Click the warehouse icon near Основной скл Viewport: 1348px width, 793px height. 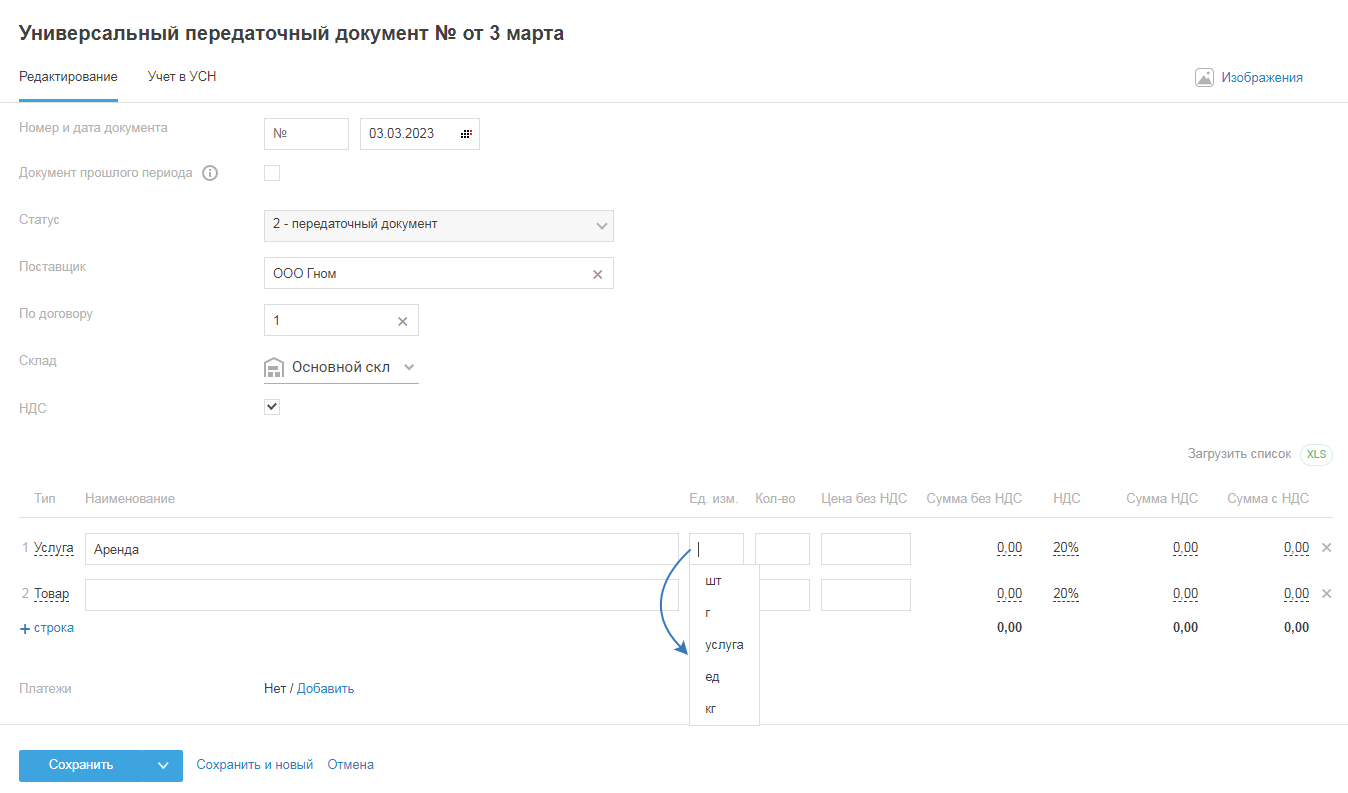pyautogui.click(x=274, y=368)
